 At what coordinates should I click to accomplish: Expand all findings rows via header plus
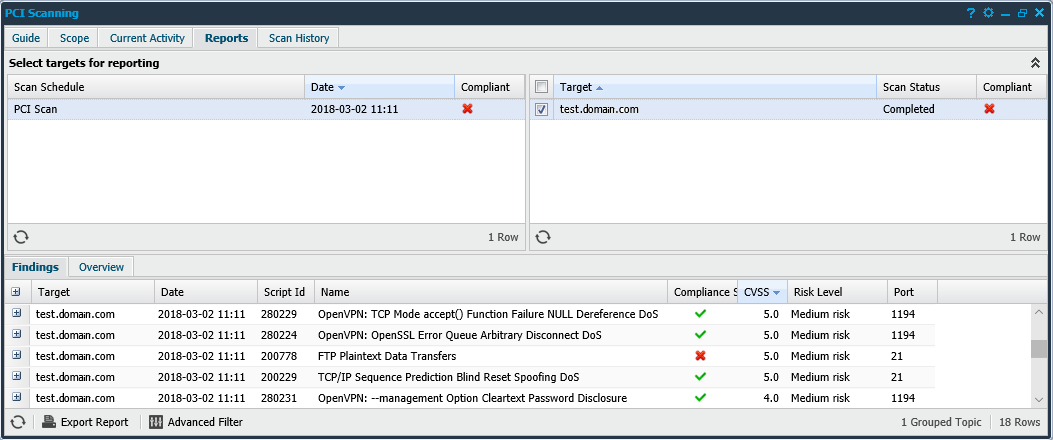16,292
